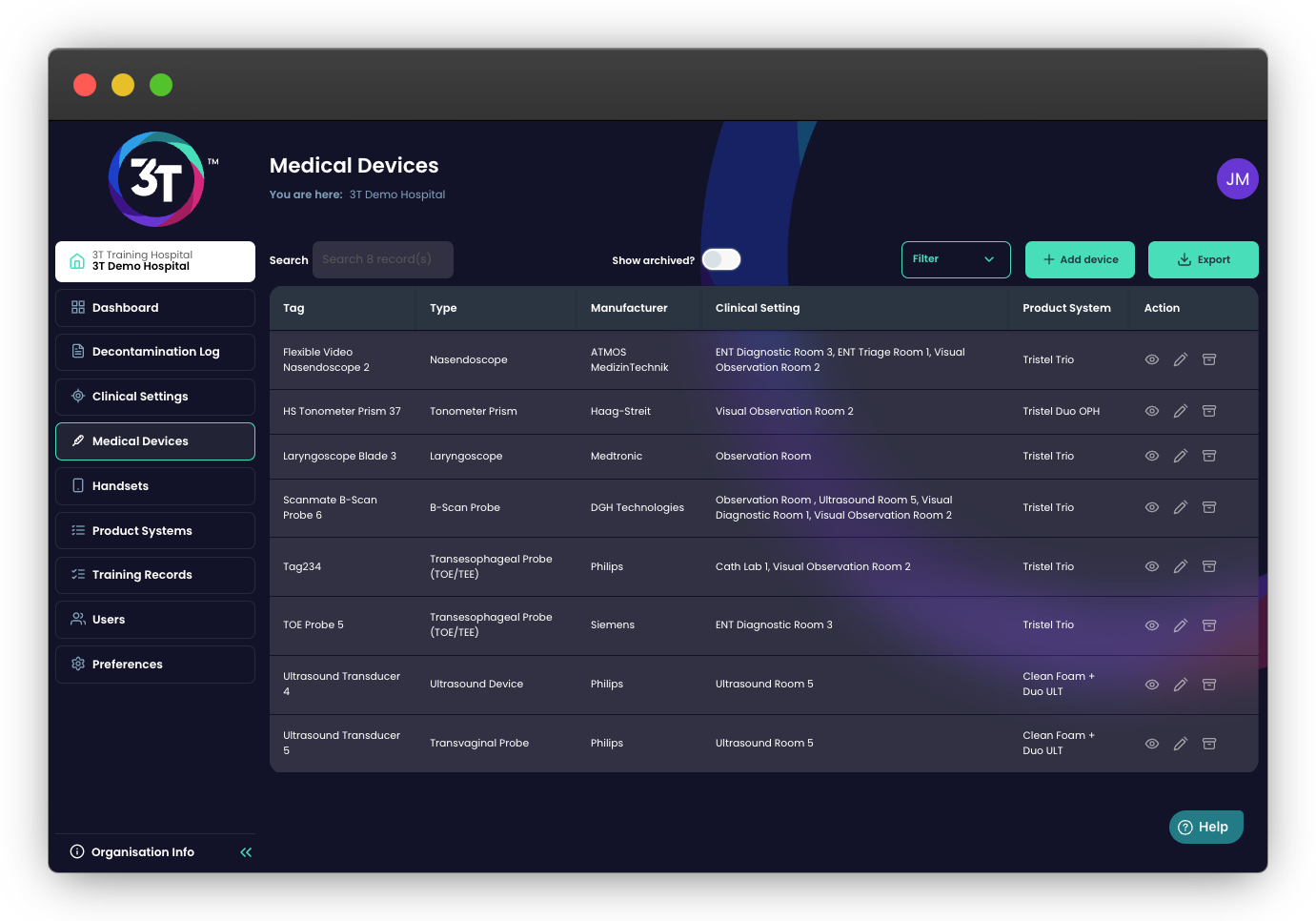
Task: Archive the HS Tonometer Prism 37 device
Action: tap(1209, 411)
